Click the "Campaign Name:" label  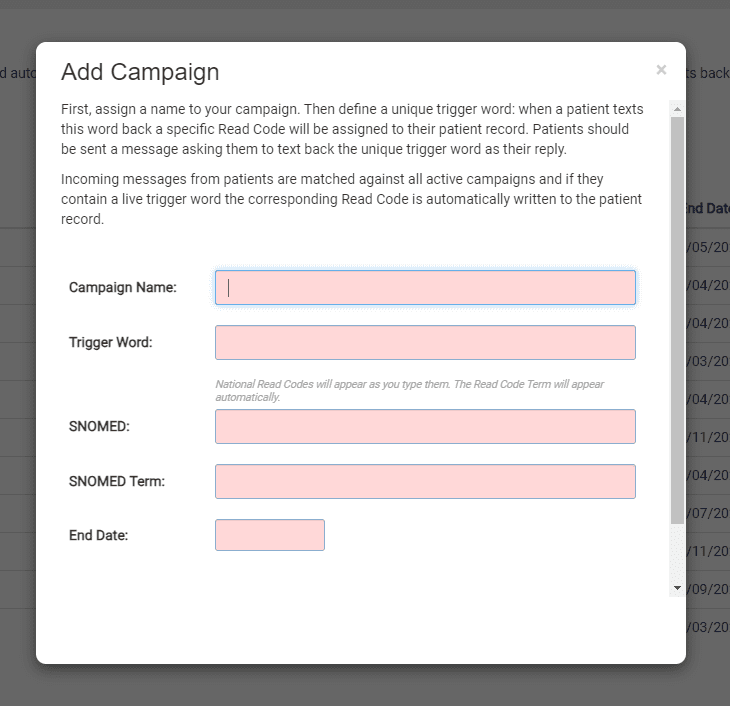[123, 288]
